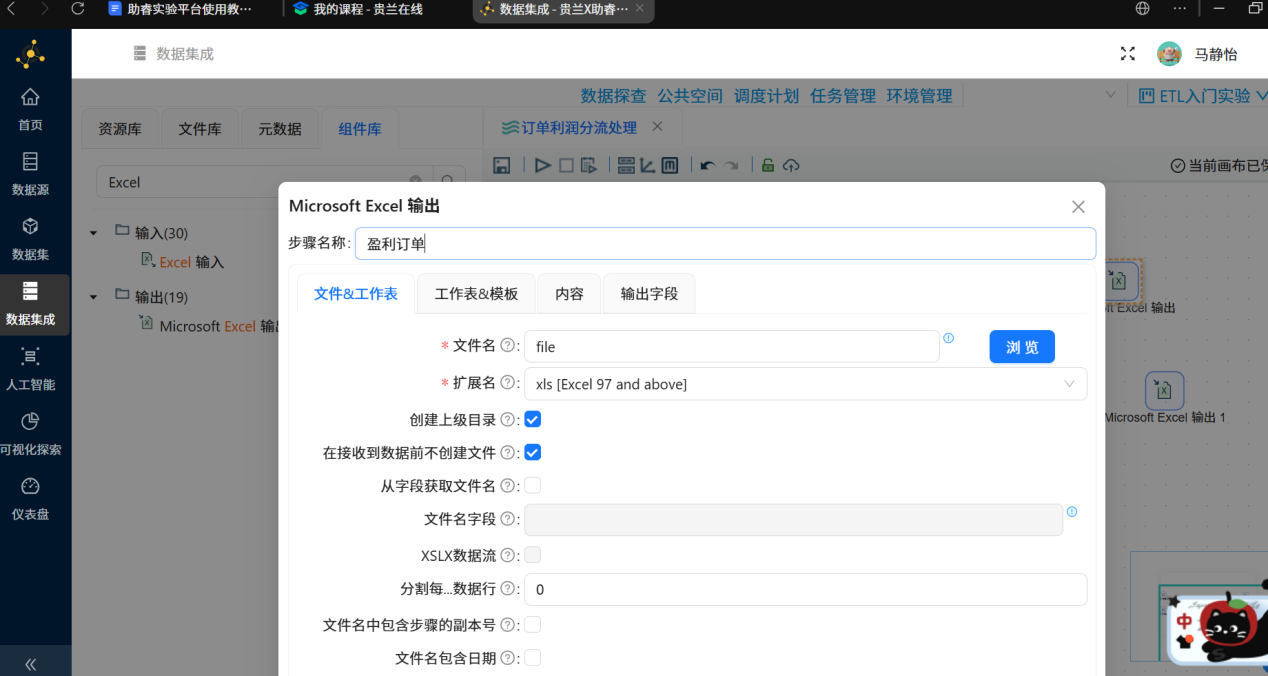Image resolution: width=1268 pixels, height=676 pixels.
Task: Click the undo arrow in canvas toolbar
Action: (708, 165)
